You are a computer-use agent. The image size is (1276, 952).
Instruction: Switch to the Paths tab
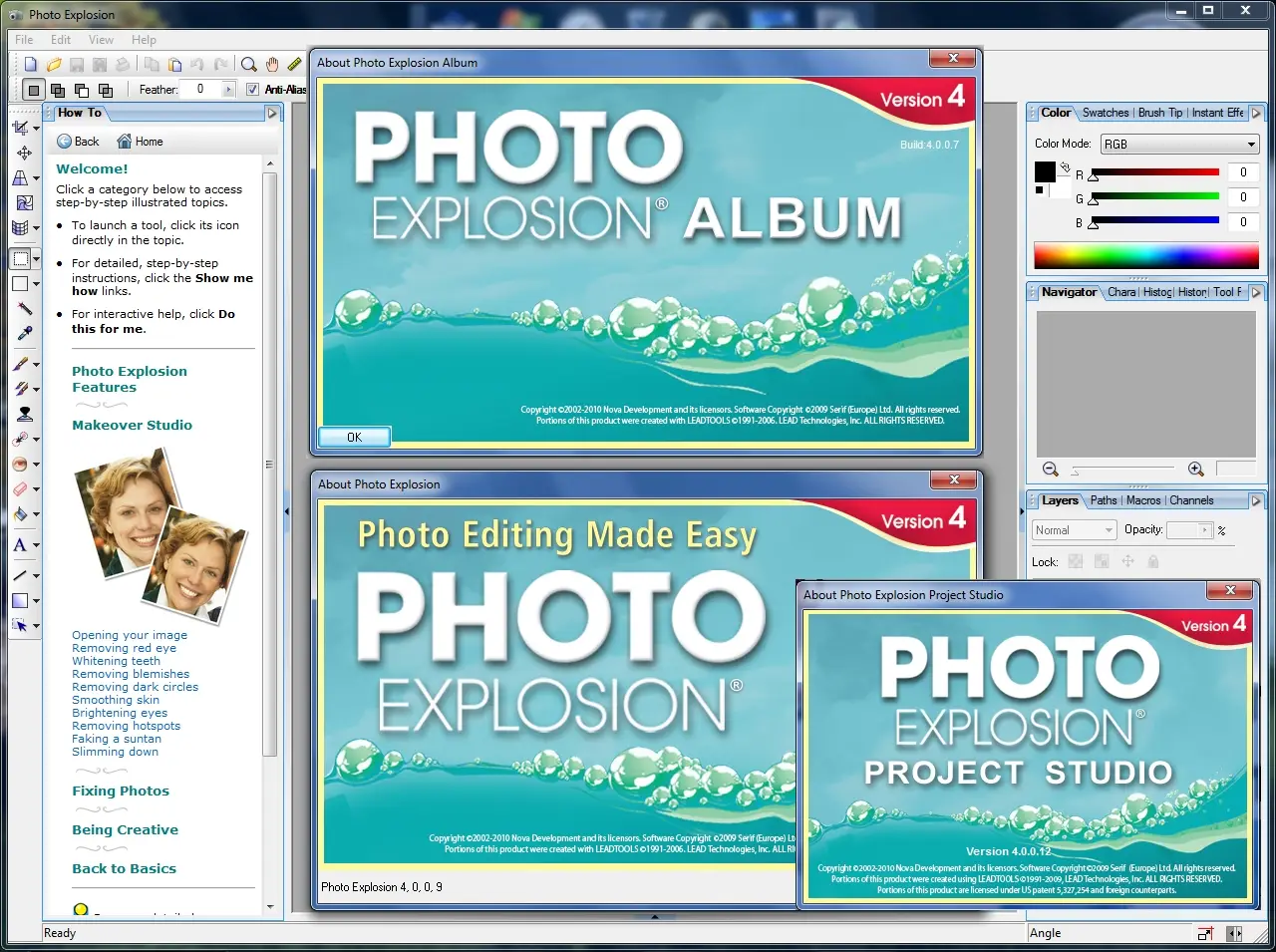click(1104, 500)
